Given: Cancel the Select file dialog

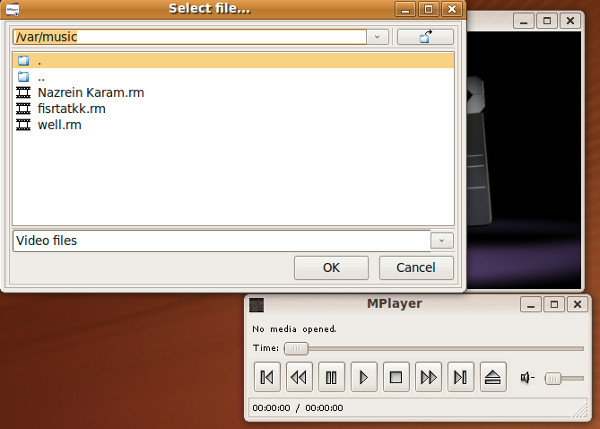Looking at the screenshot, I should tap(416, 268).
